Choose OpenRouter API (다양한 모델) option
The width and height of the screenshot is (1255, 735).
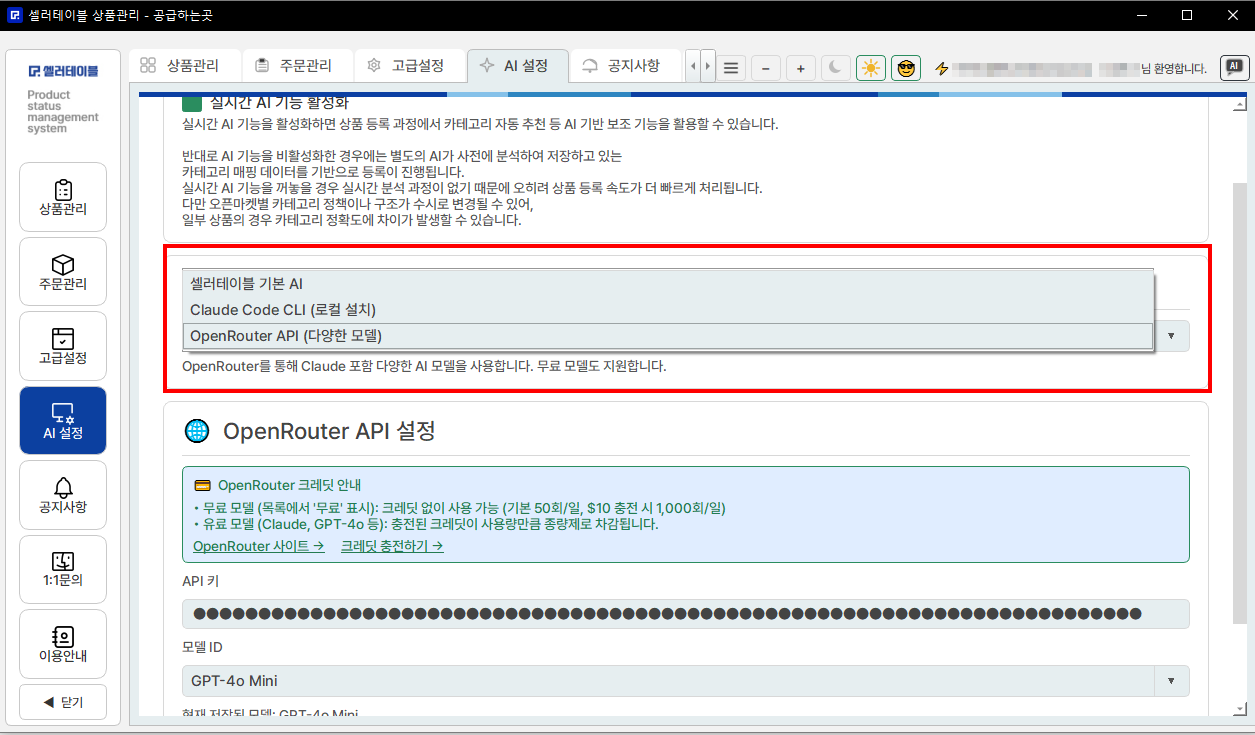[668, 336]
